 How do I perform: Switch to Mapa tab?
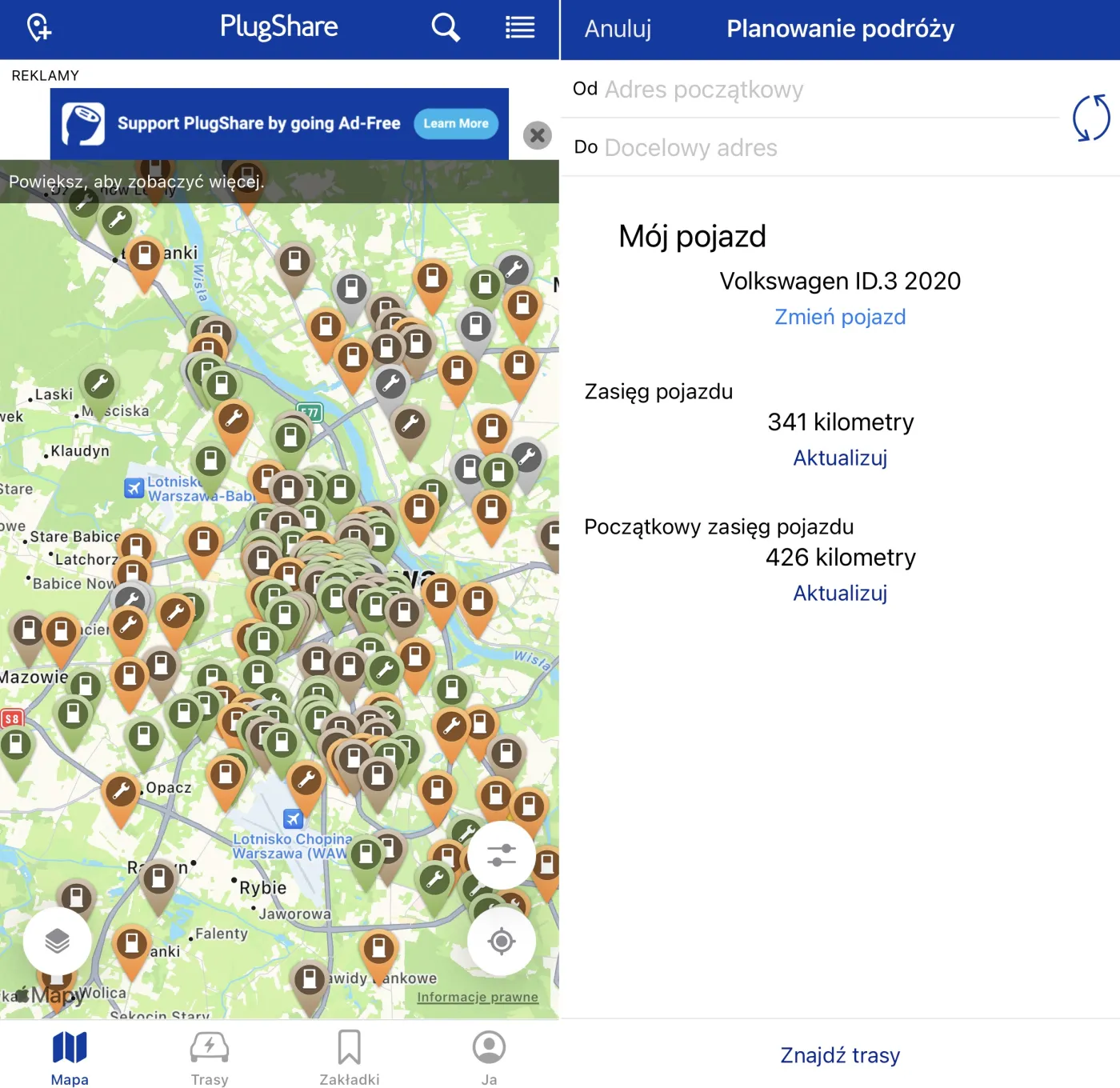tap(70, 1058)
